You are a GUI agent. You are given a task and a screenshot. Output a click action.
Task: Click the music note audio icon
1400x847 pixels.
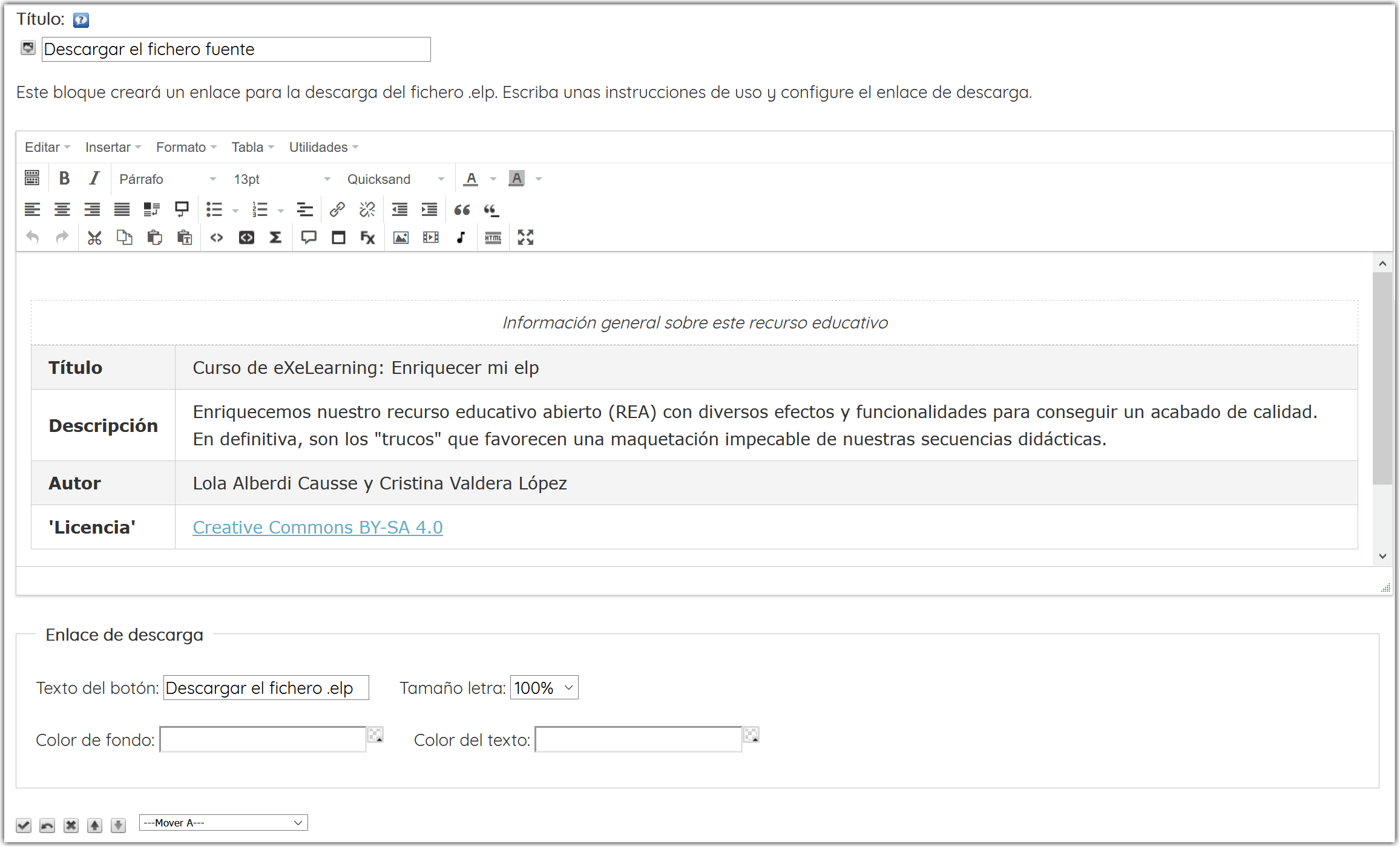point(461,238)
